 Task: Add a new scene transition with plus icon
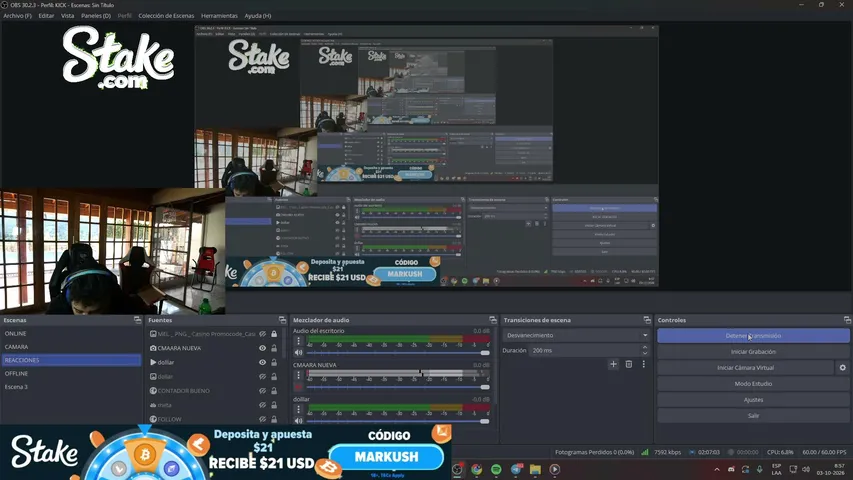coord(613,364)
